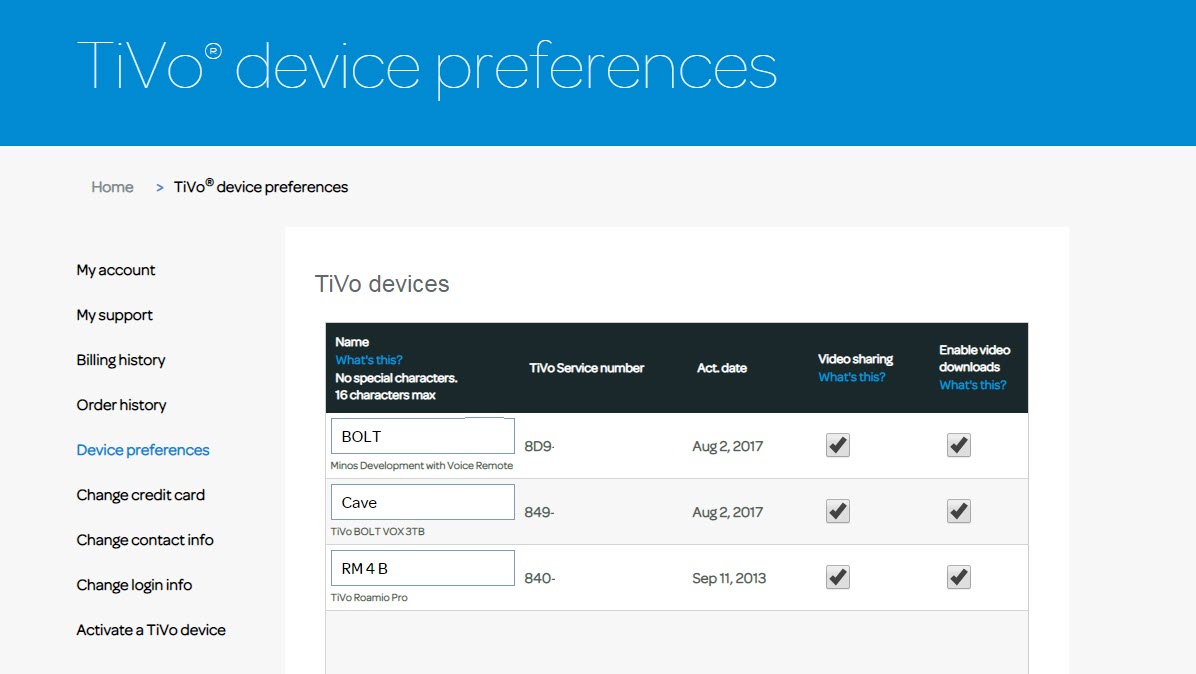Viewport: 1196px width, 674px height.
Task: Click What's this under Video sharing
Action: tap(852, 377)
